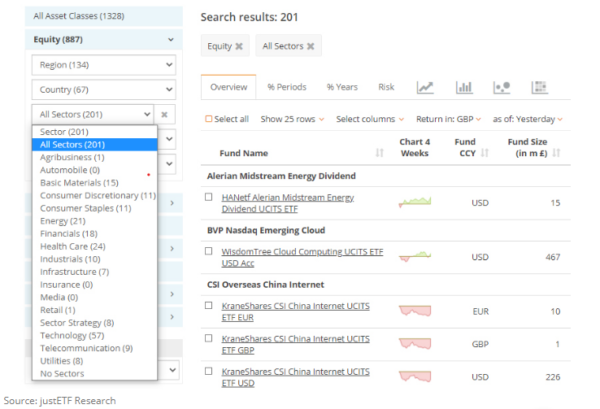The height and width of the screenshot is (409, 600).
Task: Toggle the All Sectors (201) dropdown
Action: tap(93, 114)
